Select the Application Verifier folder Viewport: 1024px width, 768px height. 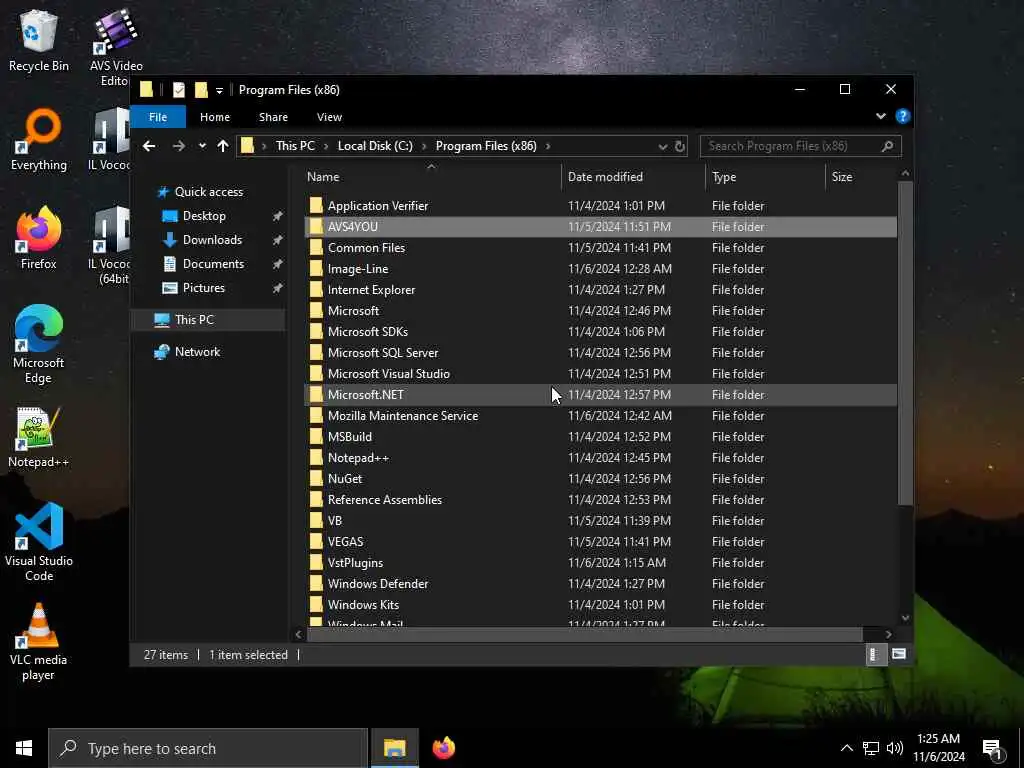[x=600, y=206]
